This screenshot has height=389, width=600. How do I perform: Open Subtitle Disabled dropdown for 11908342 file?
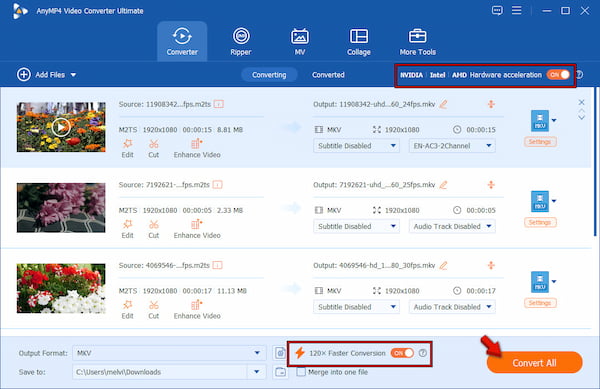(x=356, y=146)
